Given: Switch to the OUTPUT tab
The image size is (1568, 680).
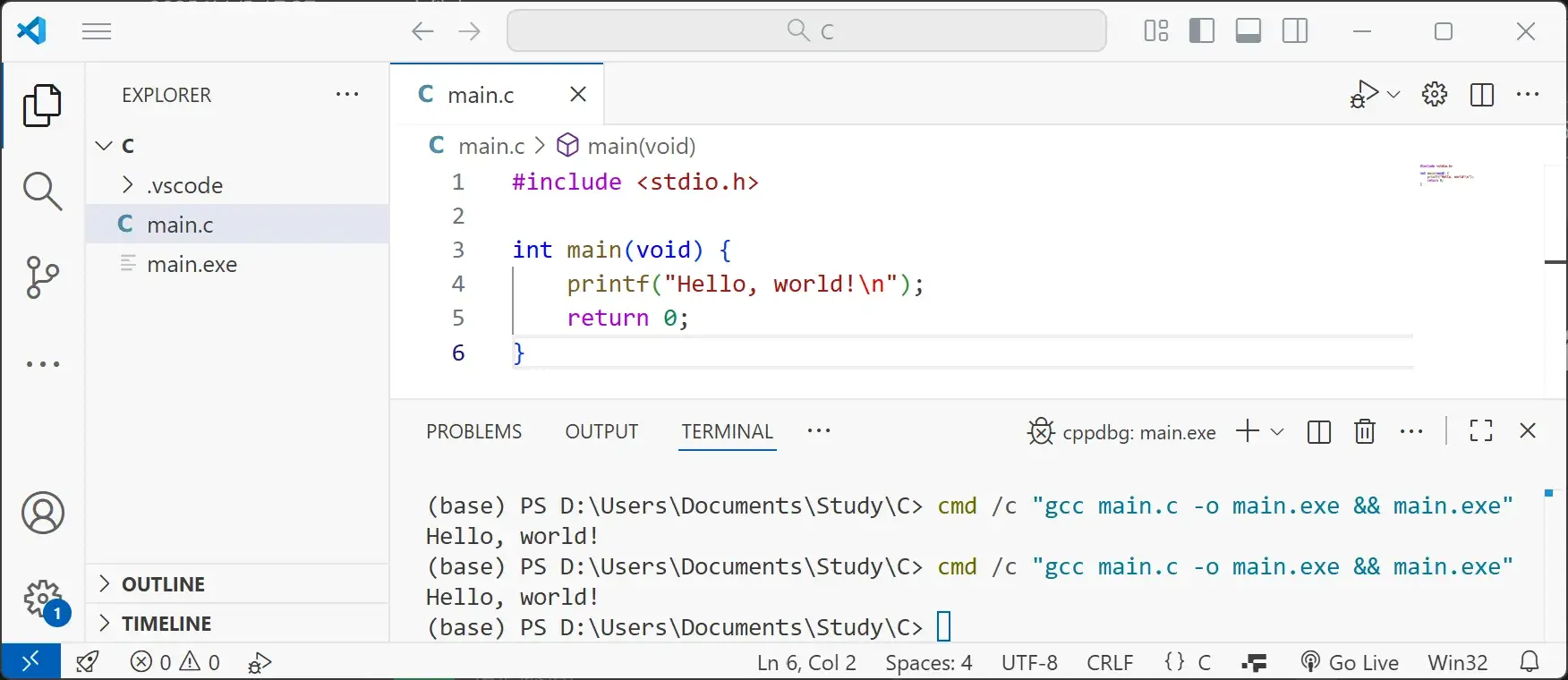Looking at the screenshot, I should [x=601, y=431].
